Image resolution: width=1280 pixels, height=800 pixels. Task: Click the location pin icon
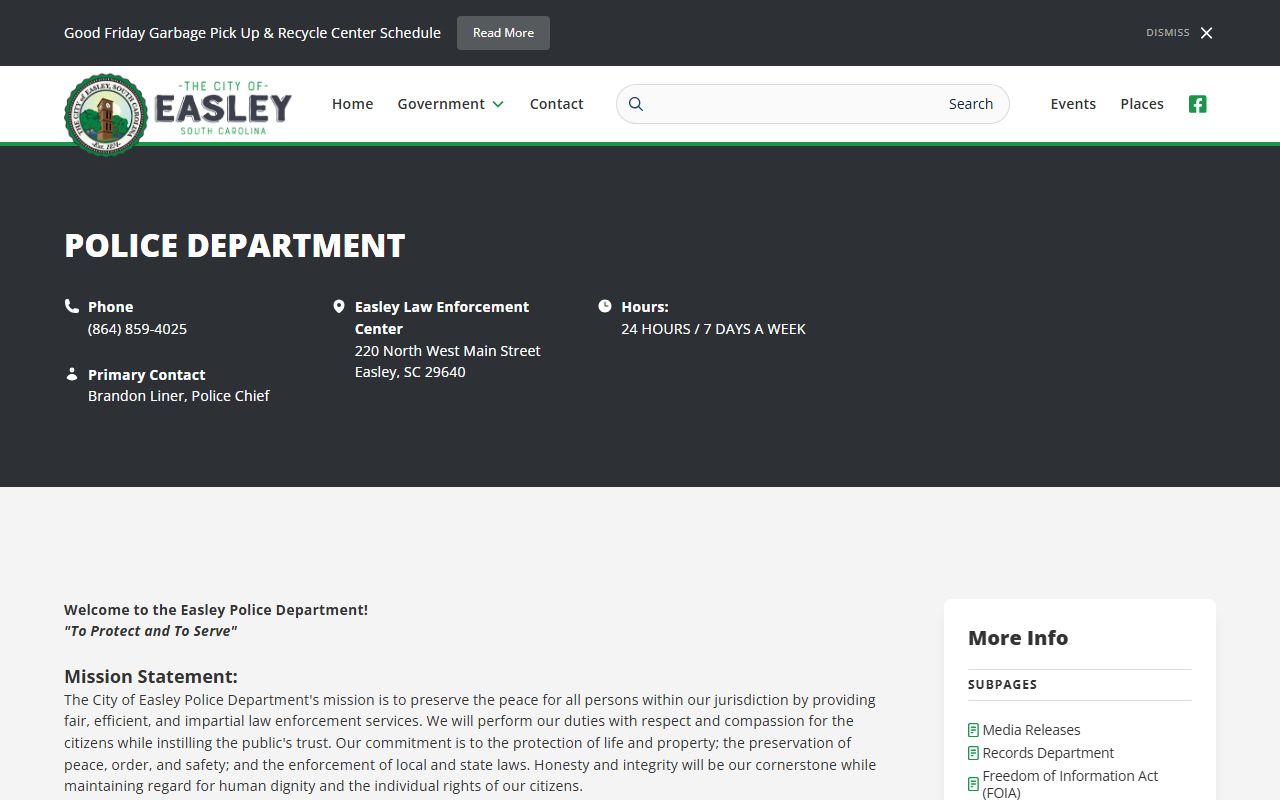tap(338, 306)
